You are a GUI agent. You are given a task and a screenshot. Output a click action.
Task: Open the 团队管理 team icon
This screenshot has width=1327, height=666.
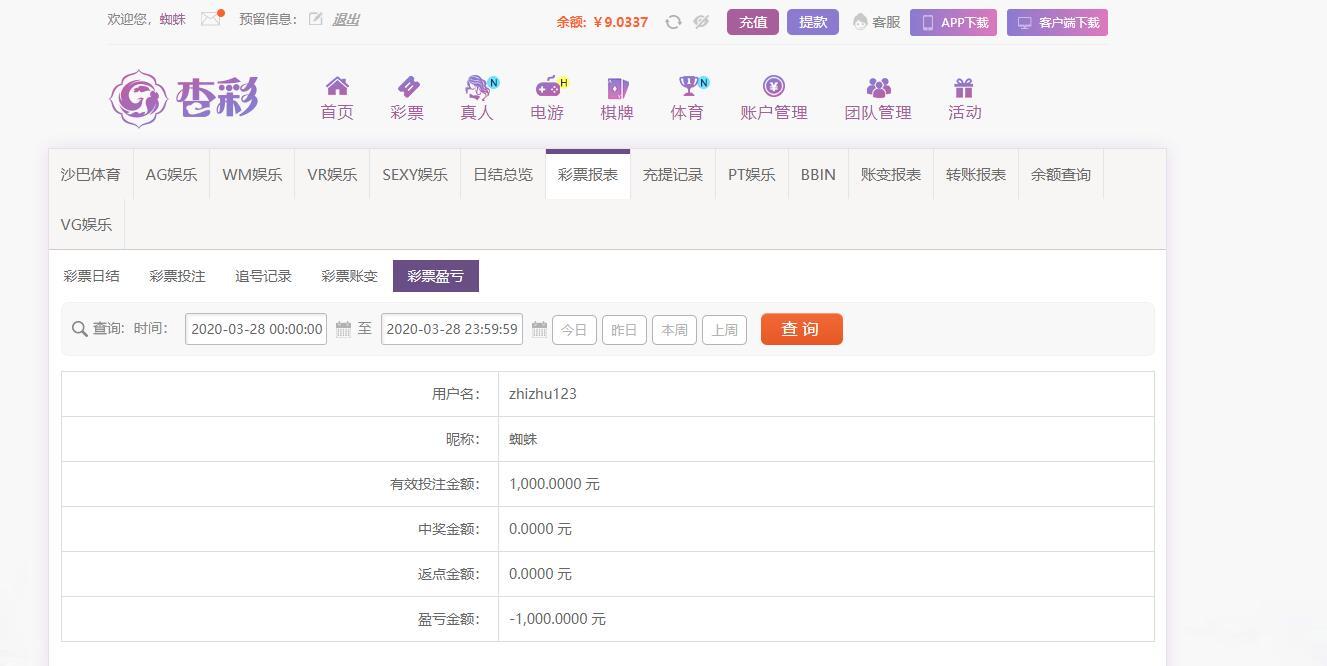878,88
